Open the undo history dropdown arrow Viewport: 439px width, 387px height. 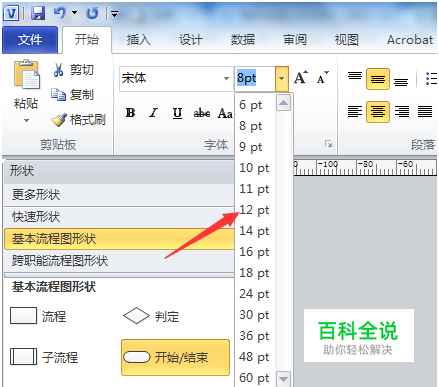[x=74, y=13]
